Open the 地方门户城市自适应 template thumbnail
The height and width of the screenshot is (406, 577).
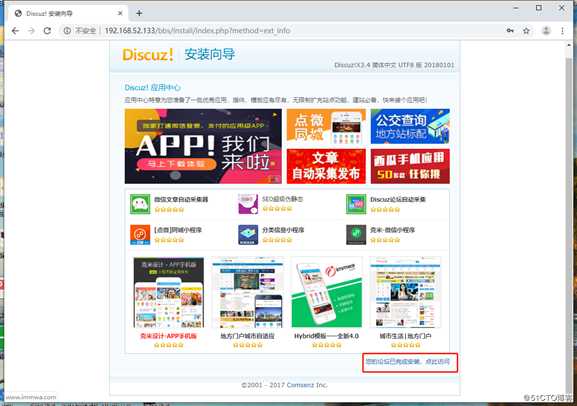tap(248, 293)
